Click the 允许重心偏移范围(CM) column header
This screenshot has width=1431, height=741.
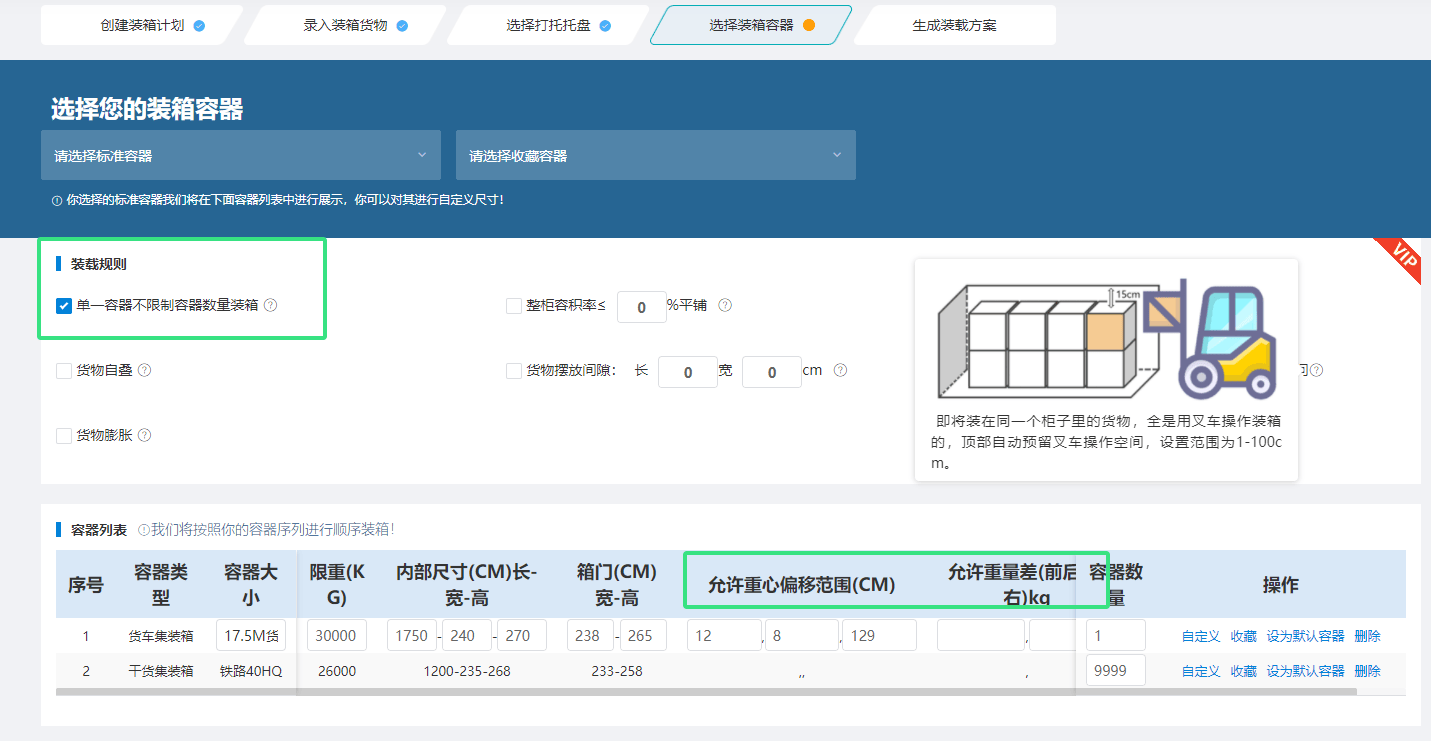click(801, 585)
